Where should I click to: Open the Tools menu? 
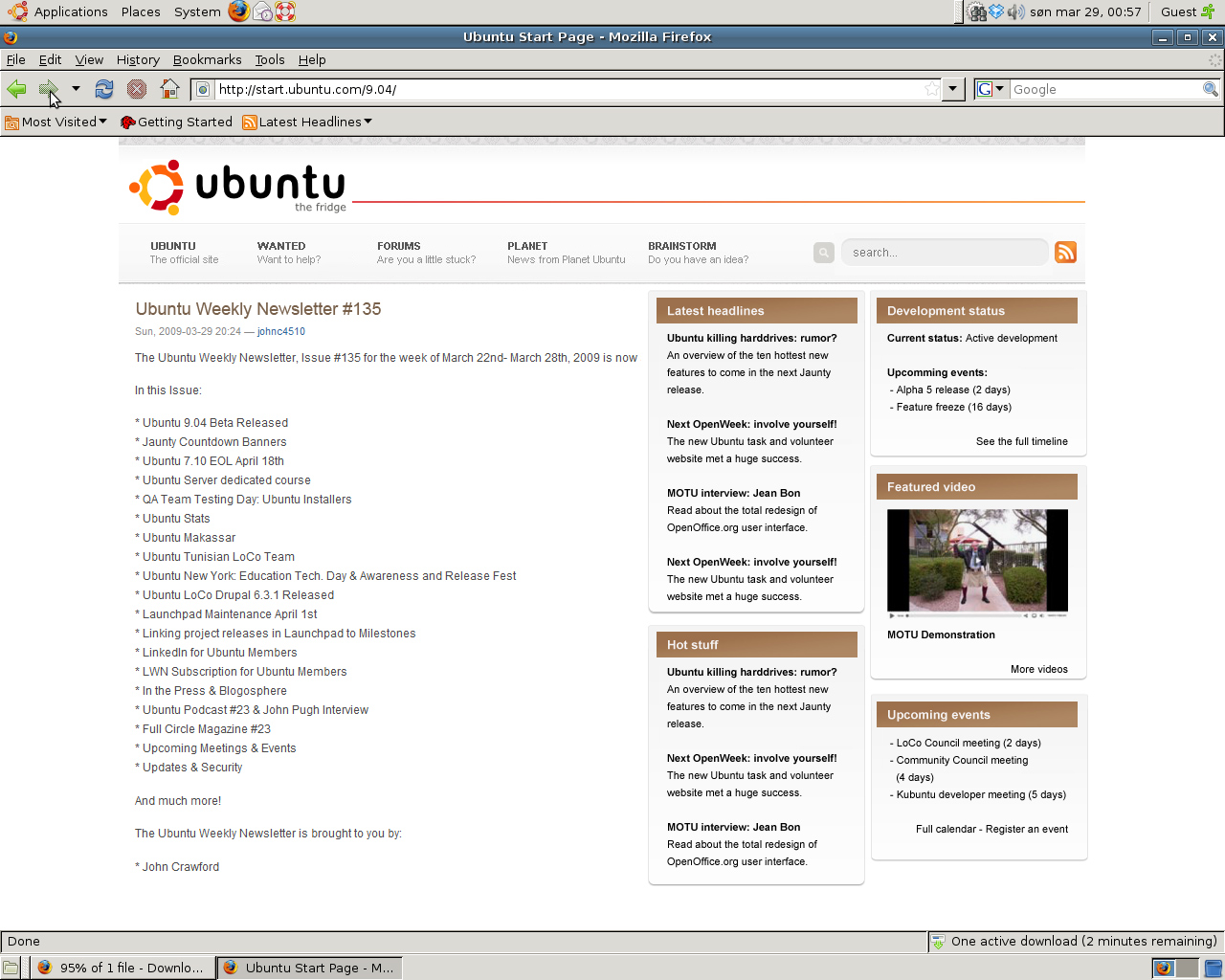270,59
